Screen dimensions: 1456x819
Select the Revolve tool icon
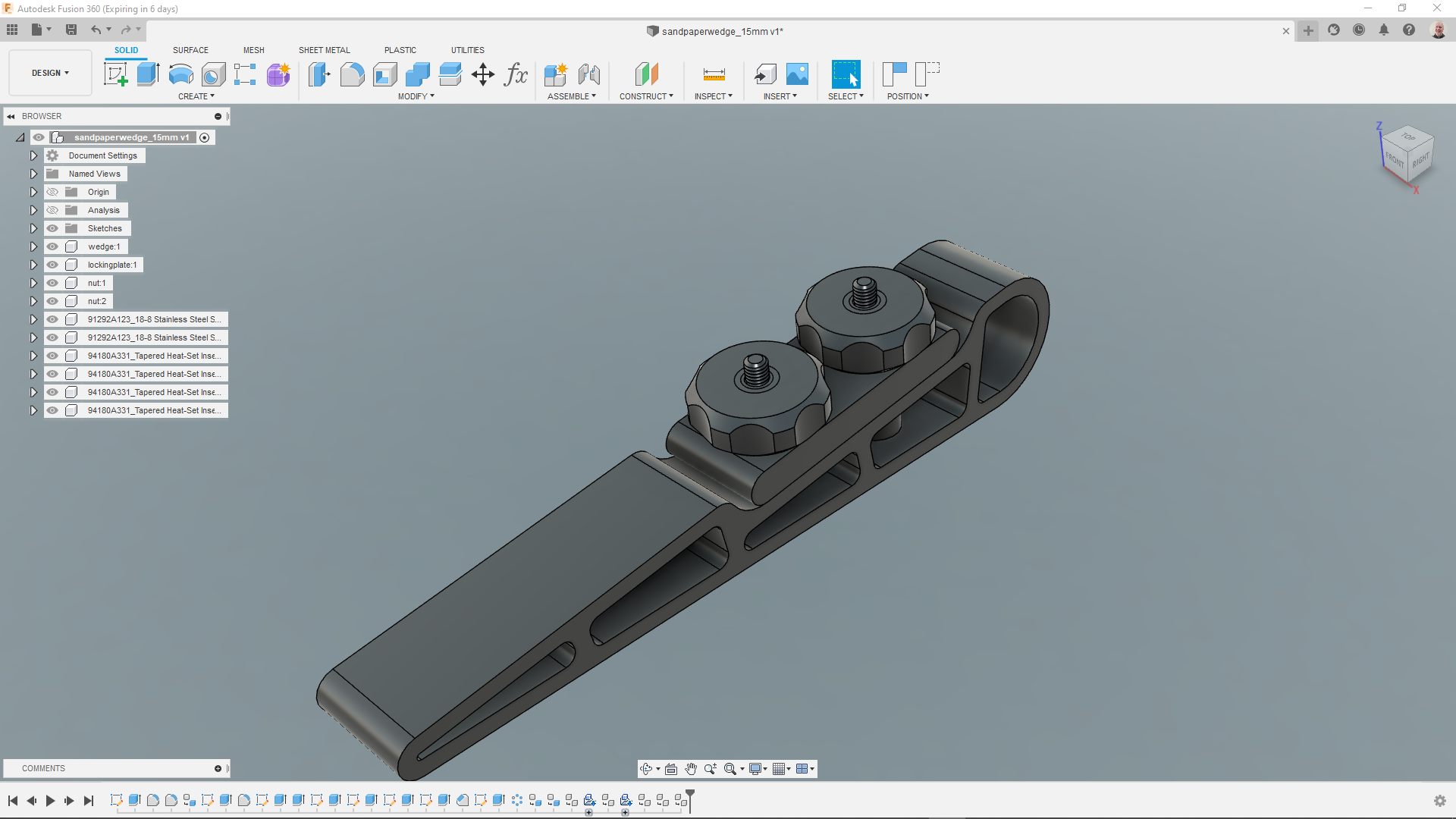180,74
